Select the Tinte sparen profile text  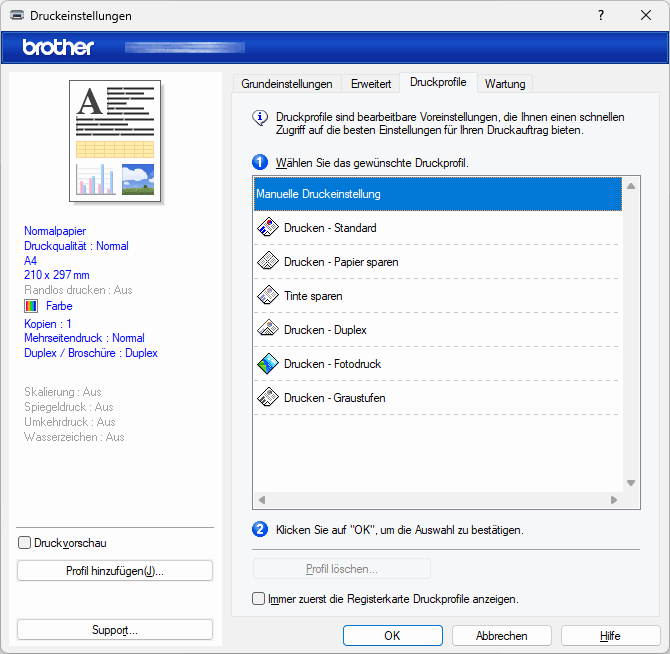tap(313, 296)
